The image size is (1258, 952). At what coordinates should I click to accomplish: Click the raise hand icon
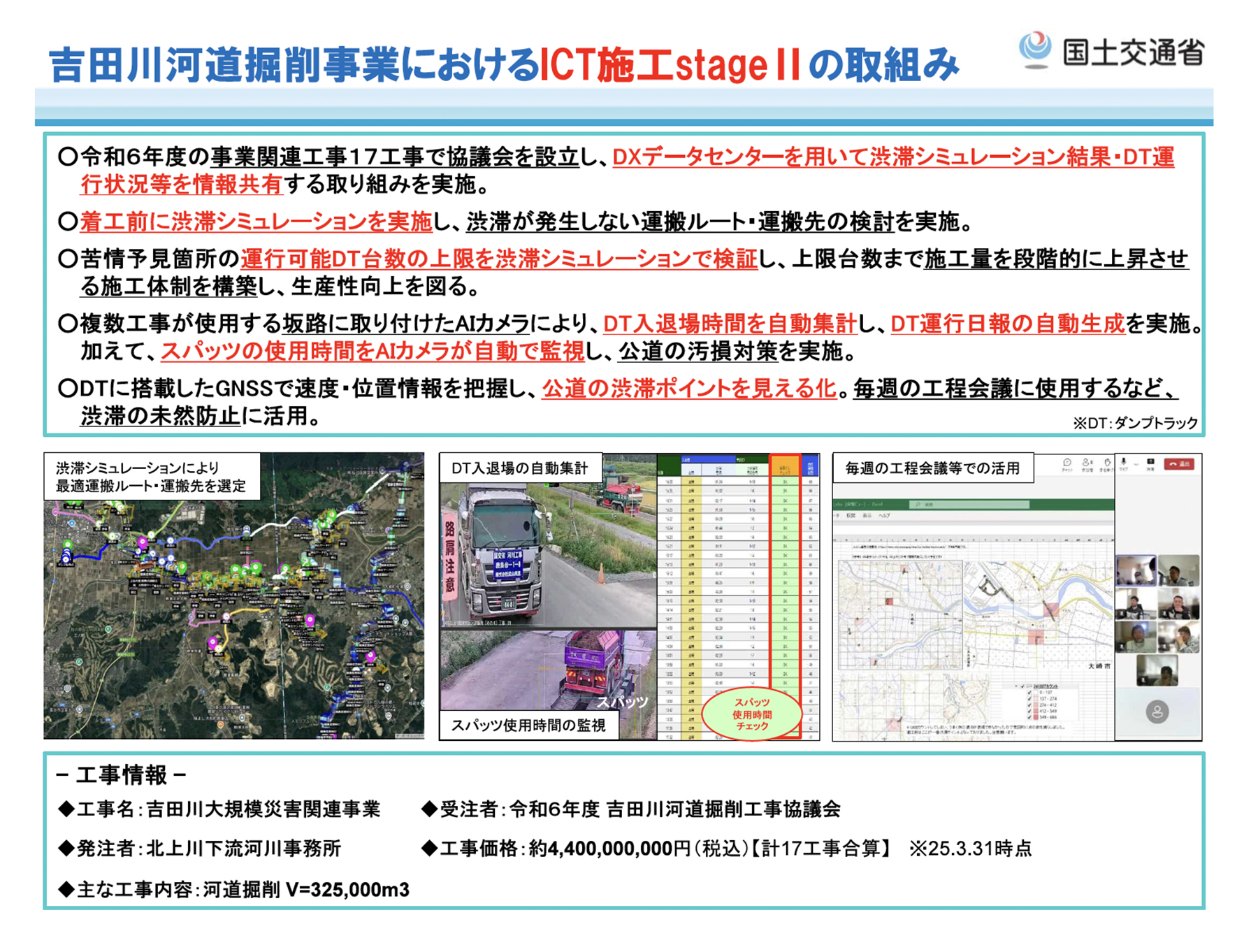pos(1107,463)
